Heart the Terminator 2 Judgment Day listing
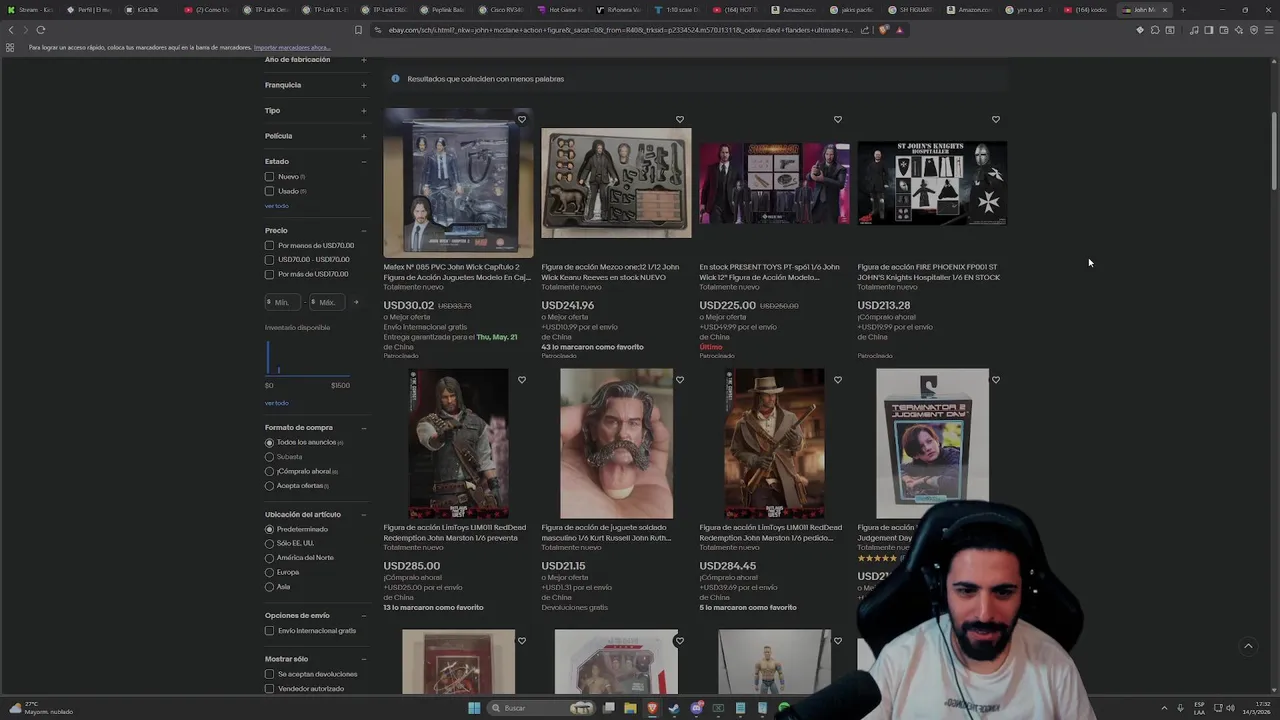 [x=995, y=380]
